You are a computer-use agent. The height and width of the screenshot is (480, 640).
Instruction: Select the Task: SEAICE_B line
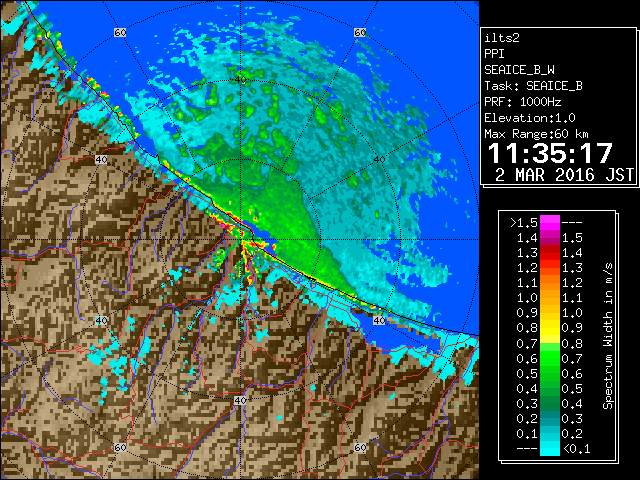point(533,86)
